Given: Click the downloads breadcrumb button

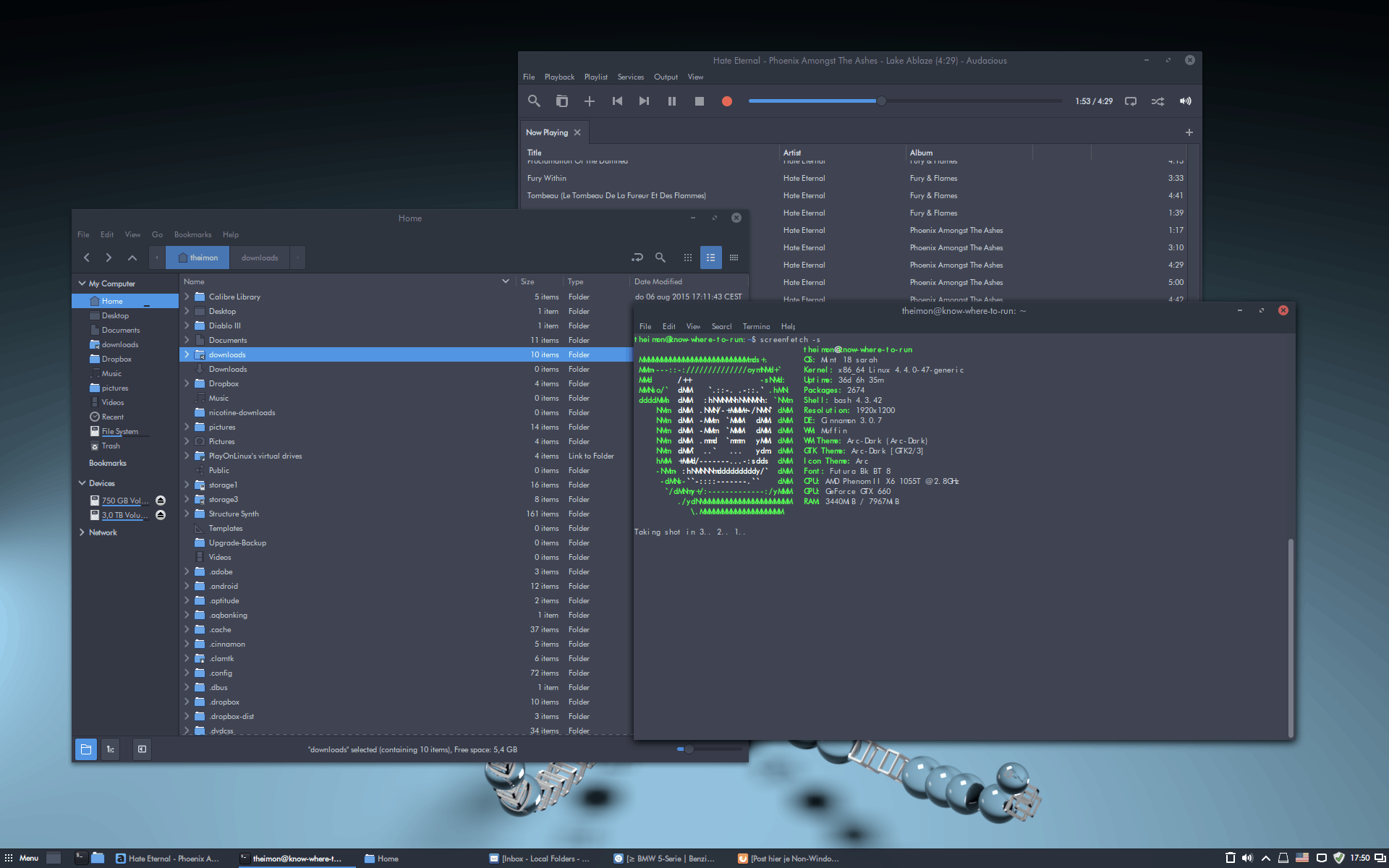Looking at the screenshot, I should click(260, 258).
